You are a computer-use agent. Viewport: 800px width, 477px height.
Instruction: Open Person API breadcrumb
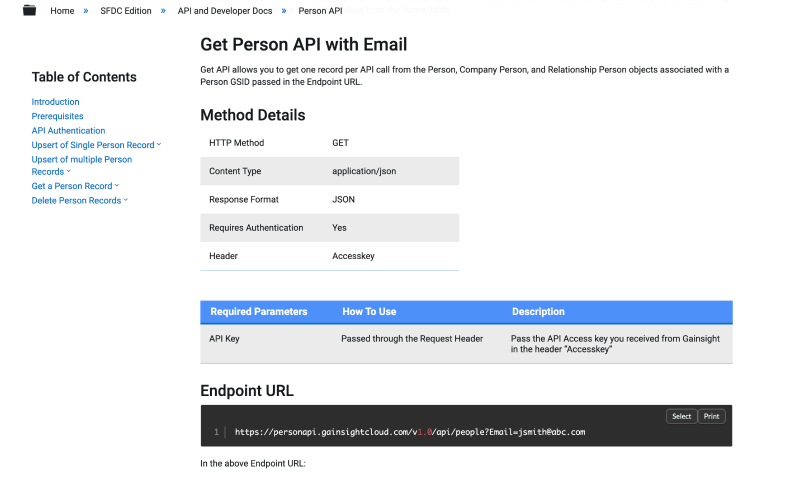coord(320,11)
